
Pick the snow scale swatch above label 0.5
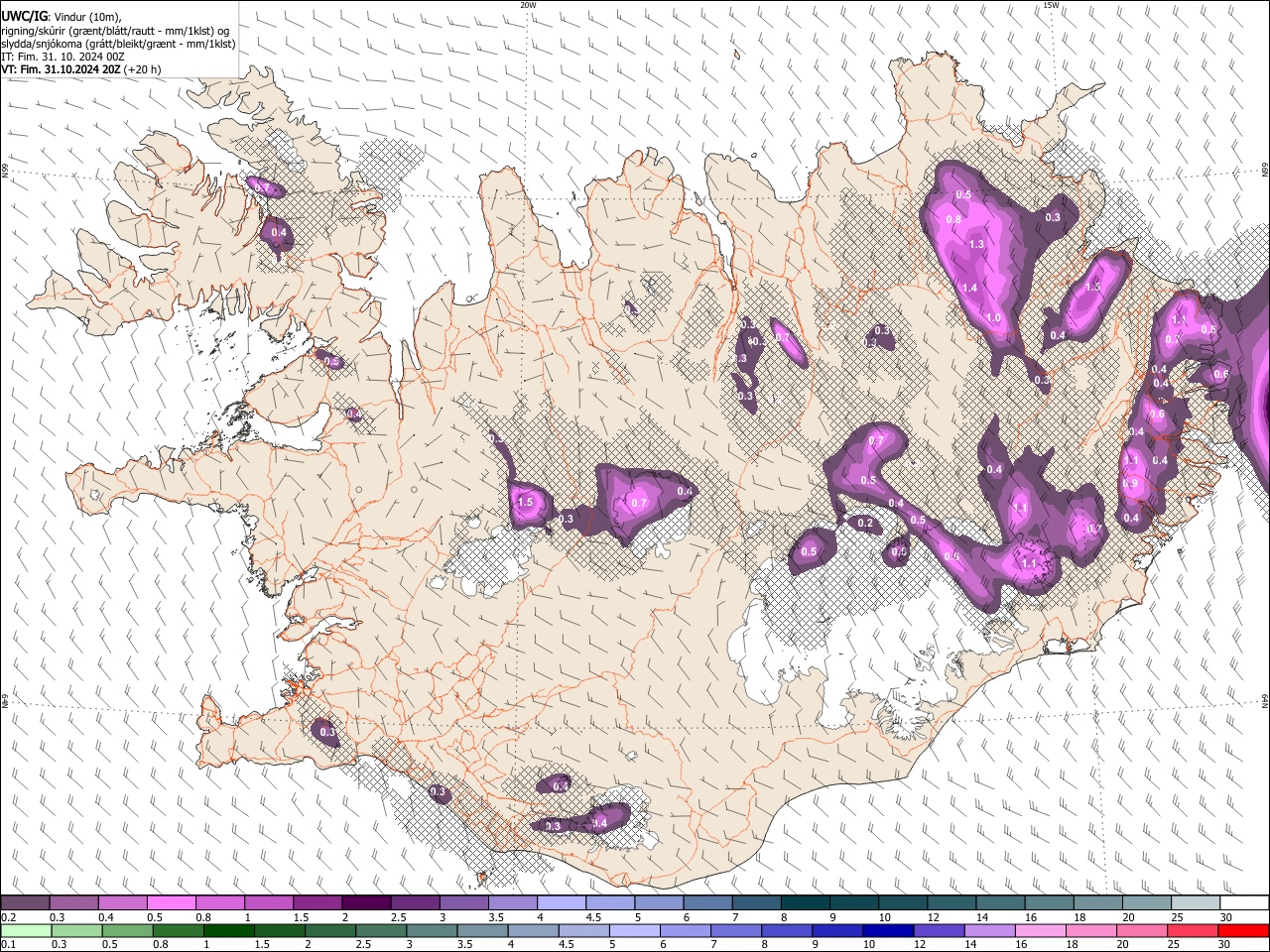[171, 903]
